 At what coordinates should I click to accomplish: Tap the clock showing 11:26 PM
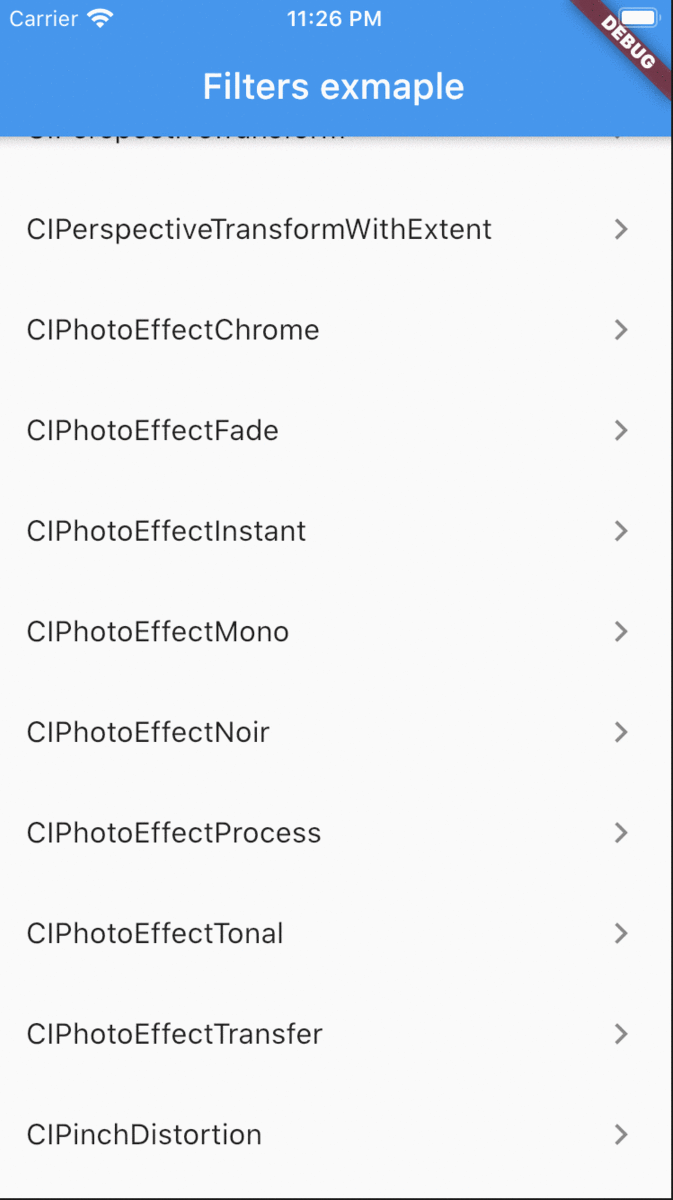[x=334, y=17]
